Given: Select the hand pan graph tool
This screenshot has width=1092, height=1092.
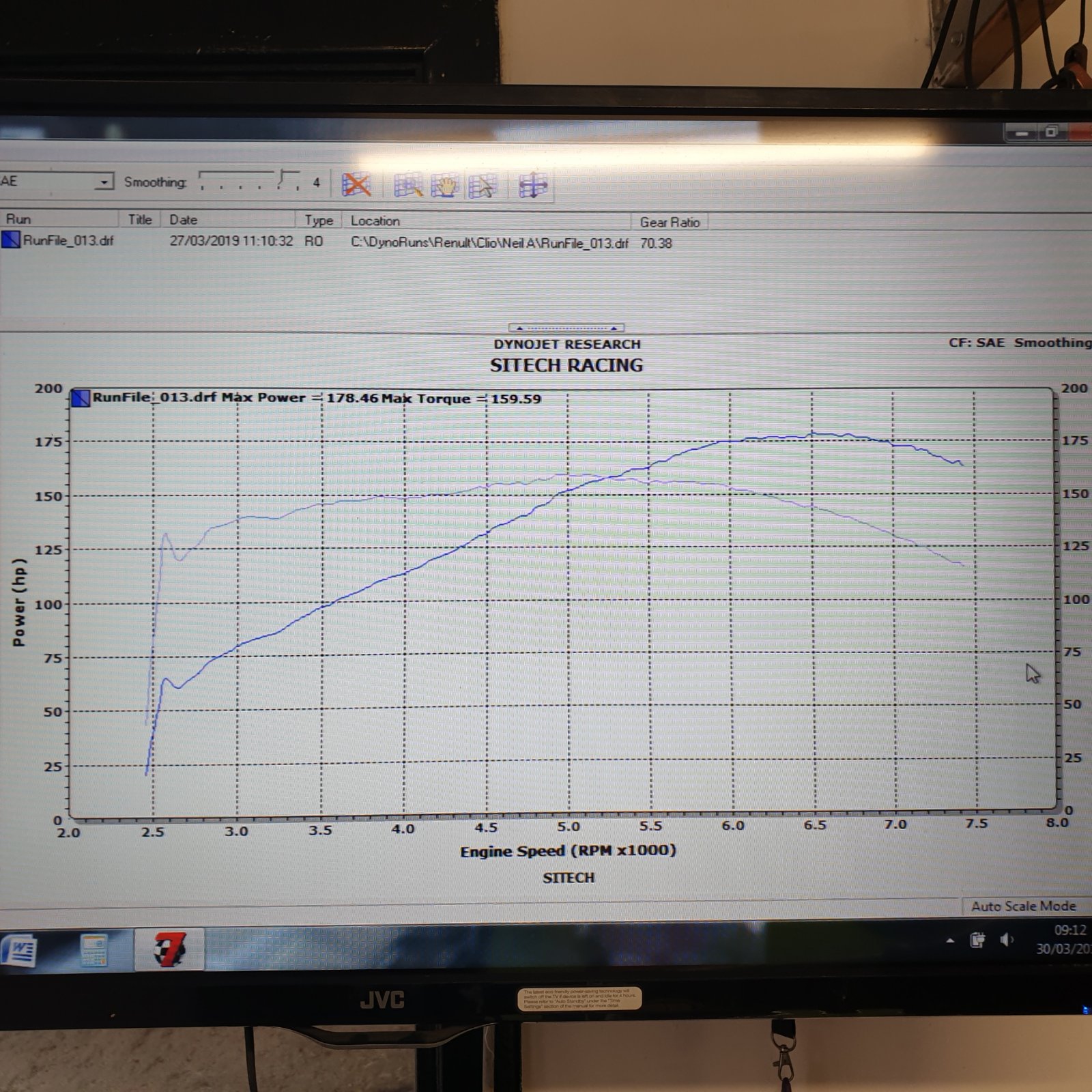Looking at the screenshot, I should [444, 186].
